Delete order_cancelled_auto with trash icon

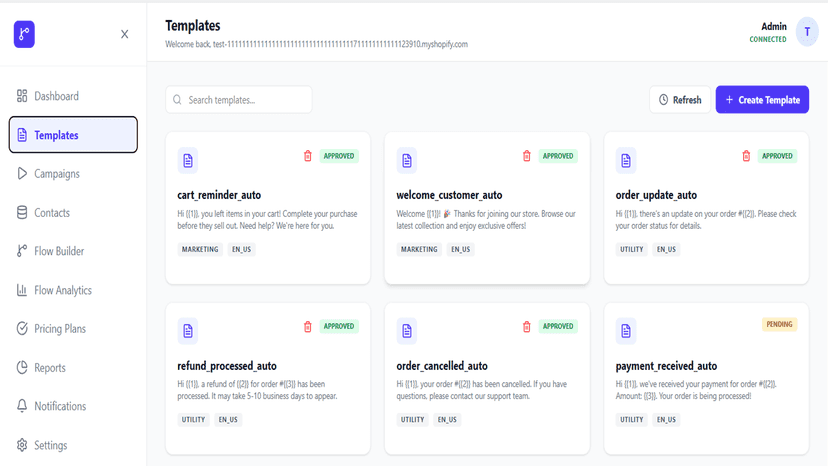point(526,327)
